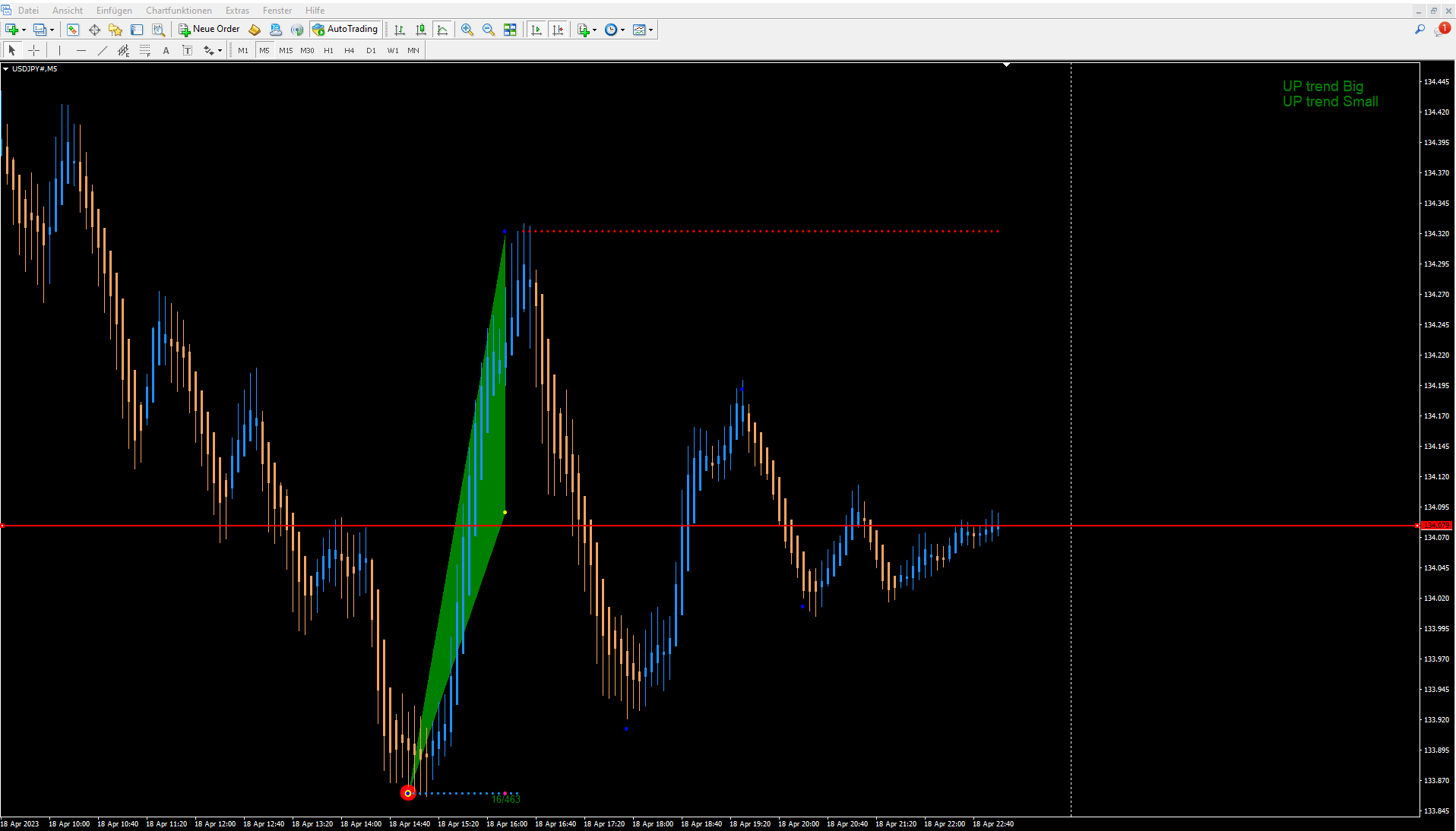Select the Vertical Line drawing tool
1456x831 pixels.
(x=59, y=50)
